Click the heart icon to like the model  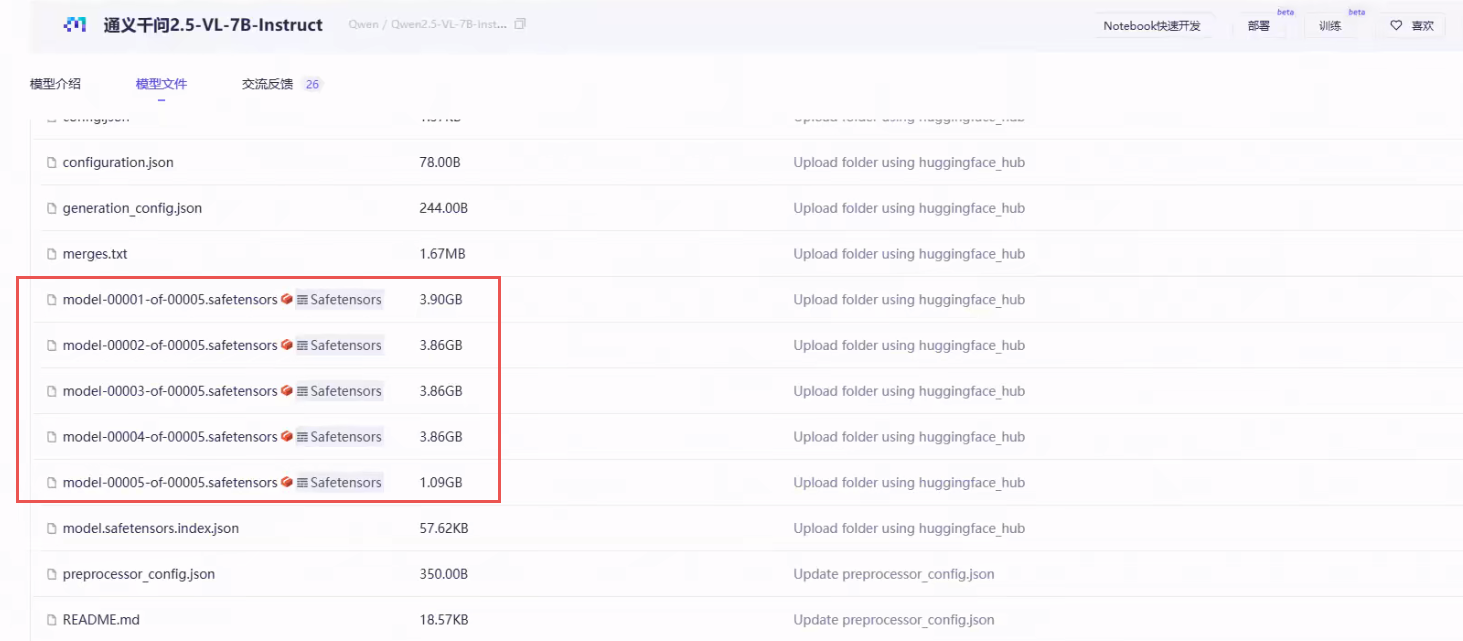1396,26
